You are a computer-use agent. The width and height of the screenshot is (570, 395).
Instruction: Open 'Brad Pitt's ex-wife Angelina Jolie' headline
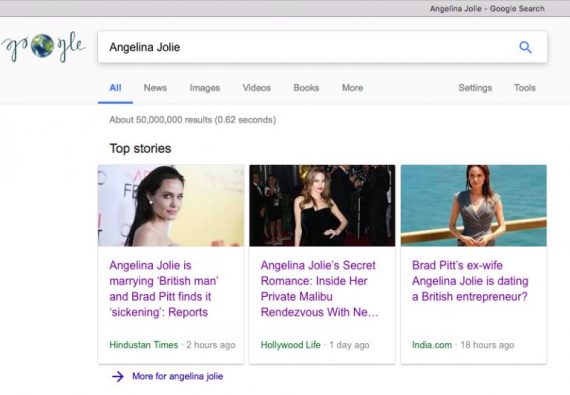470,281
